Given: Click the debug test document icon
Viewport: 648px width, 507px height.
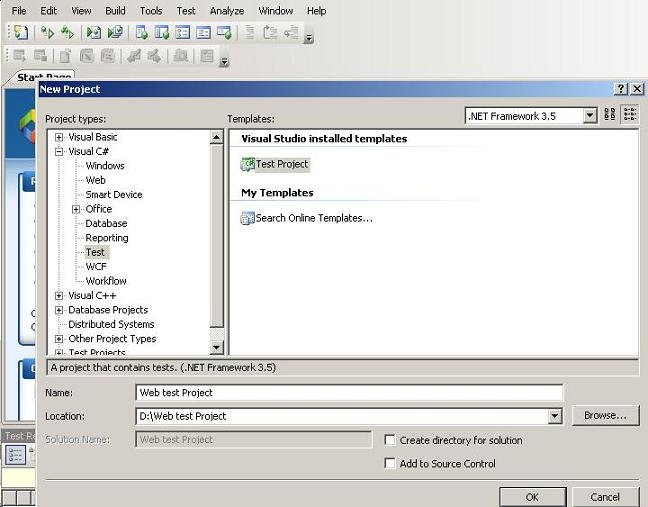Looking at the screenshot, I should coord(94,33).
